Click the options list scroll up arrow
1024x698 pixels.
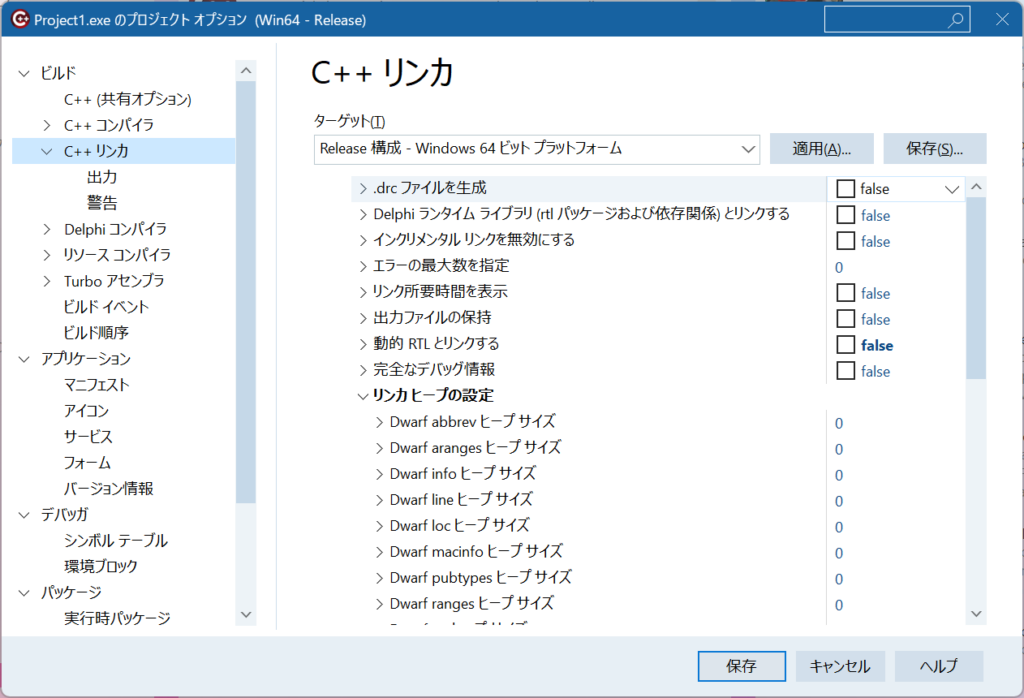pyautogui.click(x=976, y=188)
